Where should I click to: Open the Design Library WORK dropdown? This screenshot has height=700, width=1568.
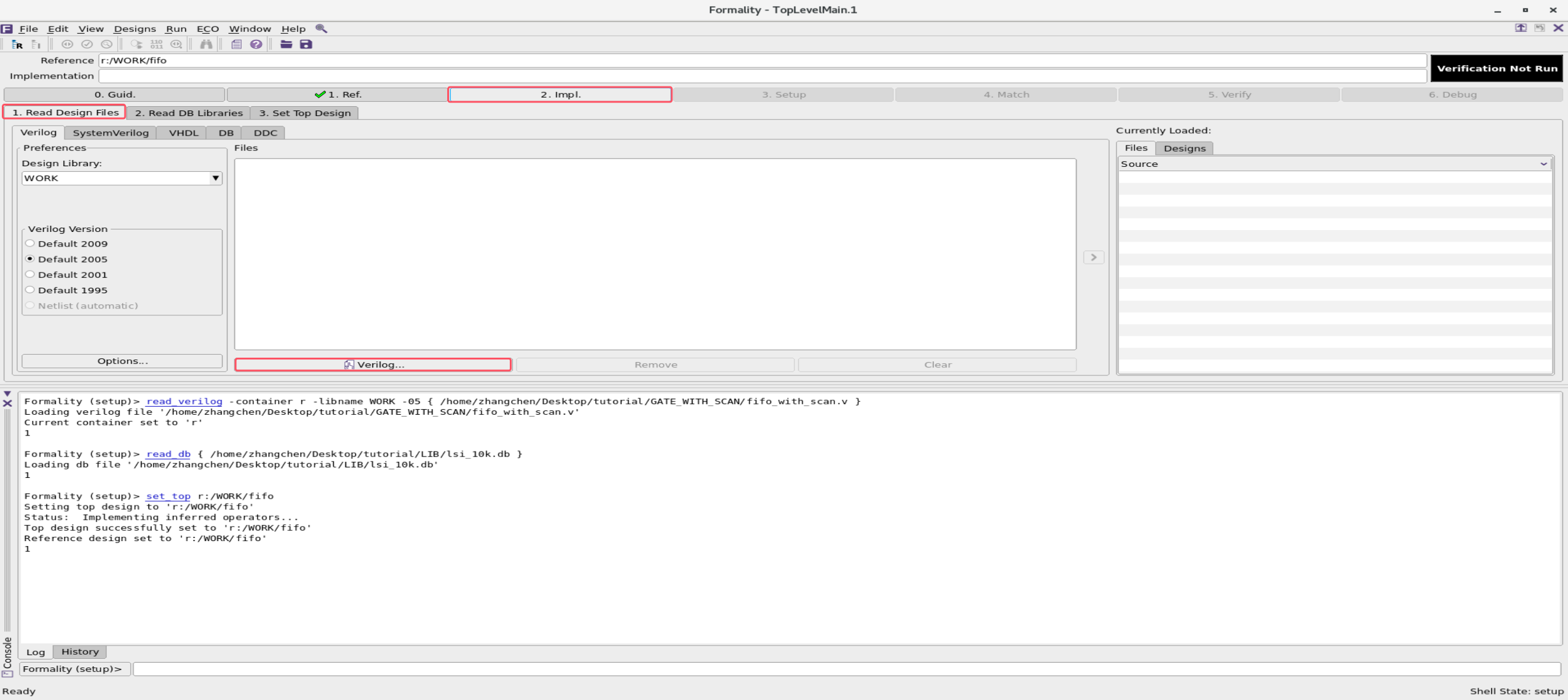point(215,178)
